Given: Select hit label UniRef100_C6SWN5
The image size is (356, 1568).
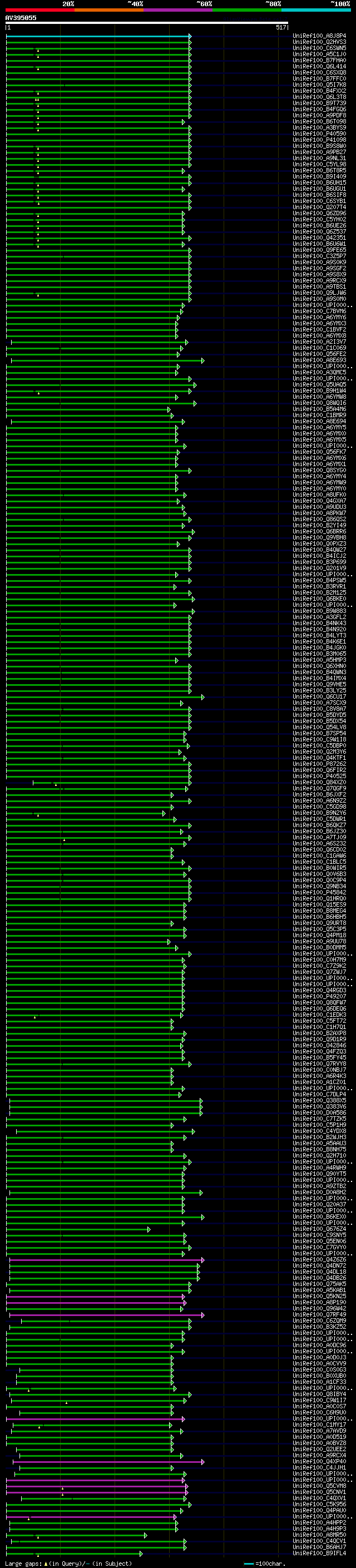Looking at the screenshot, I should click(x=319, y=48).
